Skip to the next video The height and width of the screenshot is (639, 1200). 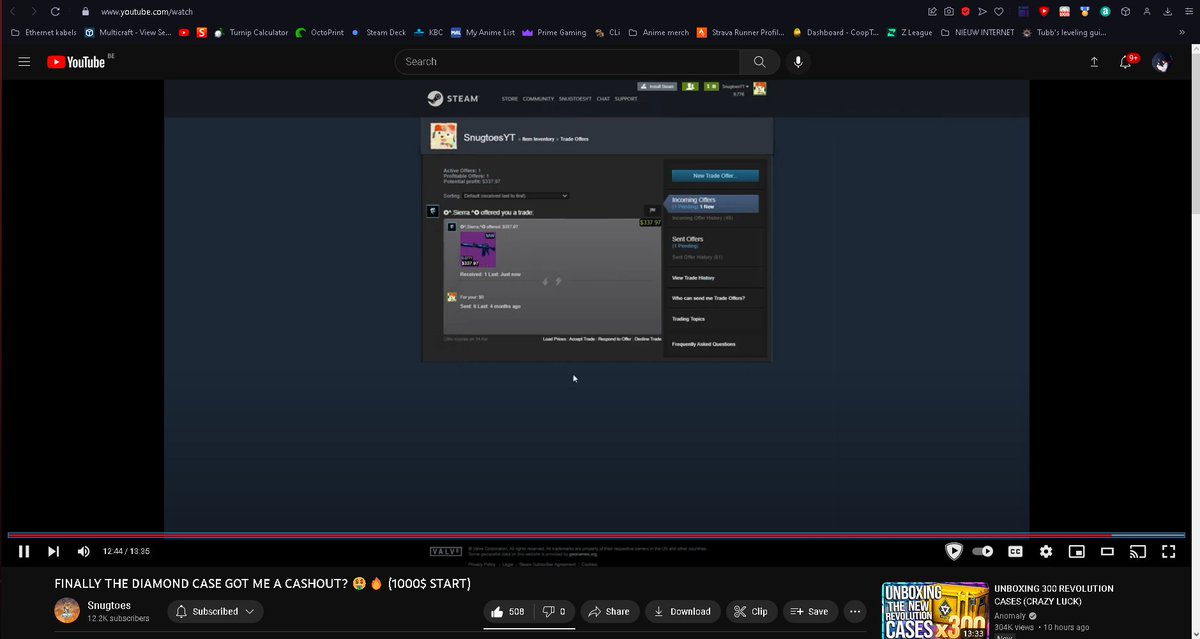(x=53, y=551)
